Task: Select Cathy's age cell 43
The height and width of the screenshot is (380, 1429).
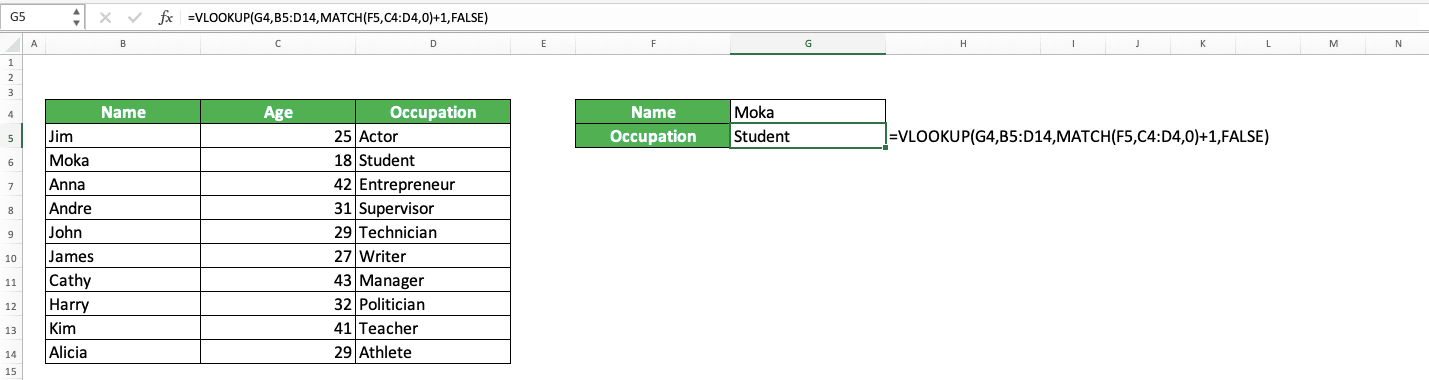Action: [x=277, y=280]
